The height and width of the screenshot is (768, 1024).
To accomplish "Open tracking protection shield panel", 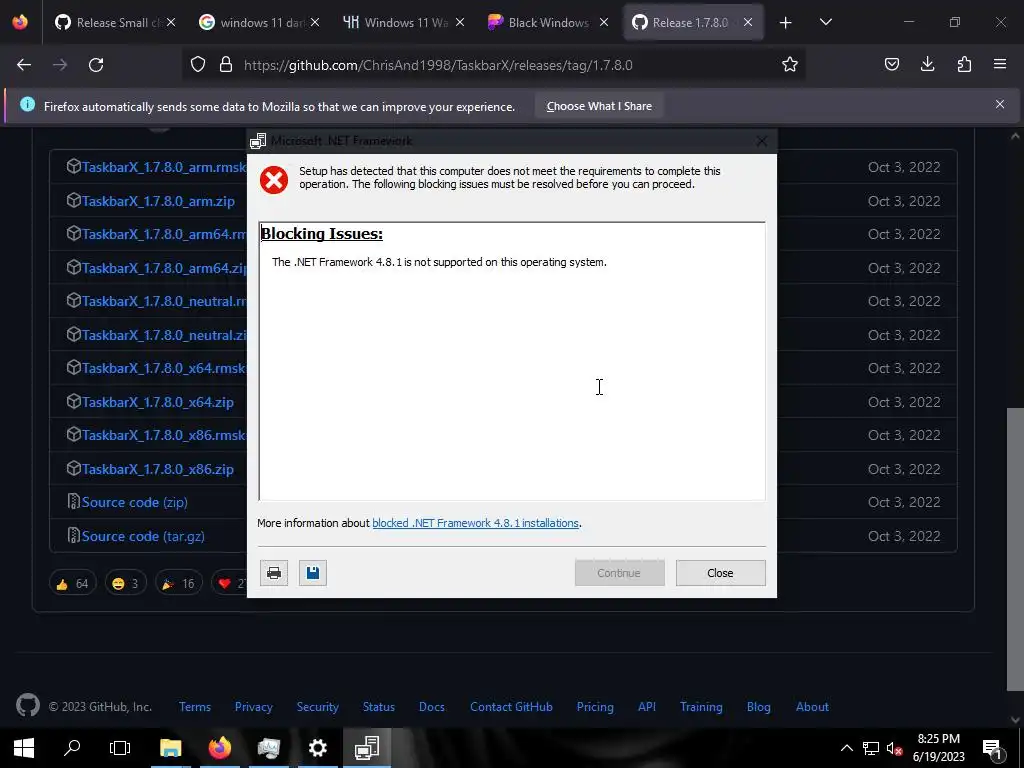I will 198,65.
